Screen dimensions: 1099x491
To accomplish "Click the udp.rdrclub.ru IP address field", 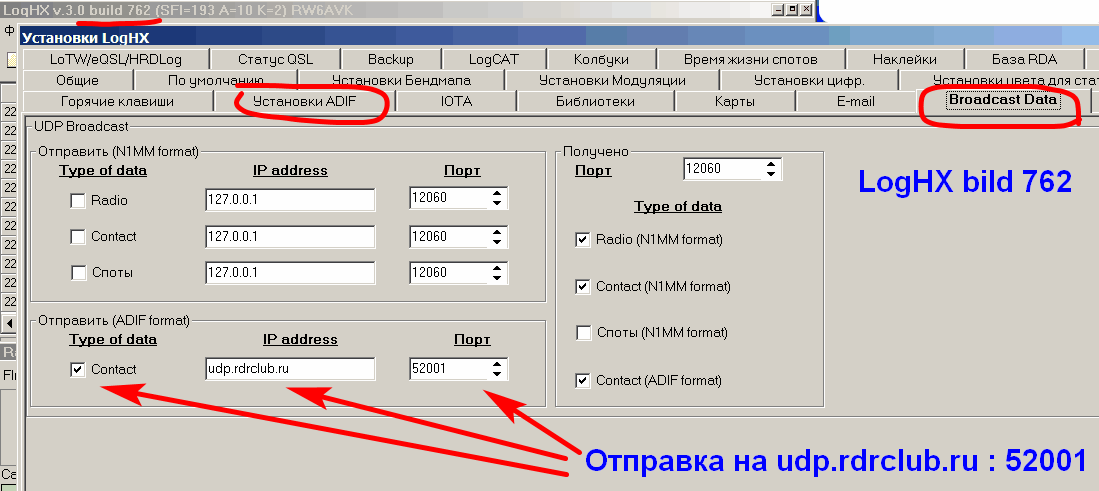I will [x=289, y=369].
